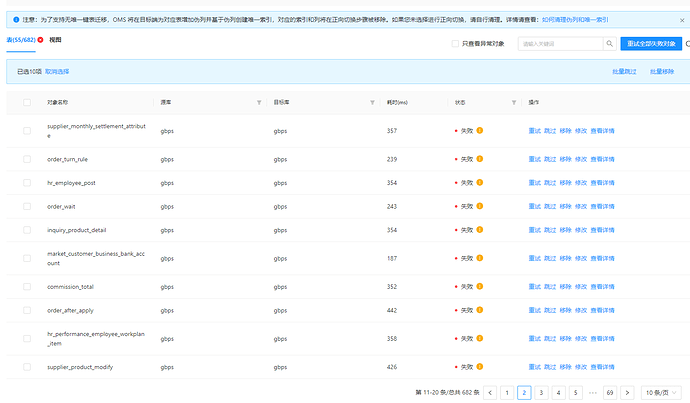Go to page 3

pyautogui.click(x=541, y=392)
